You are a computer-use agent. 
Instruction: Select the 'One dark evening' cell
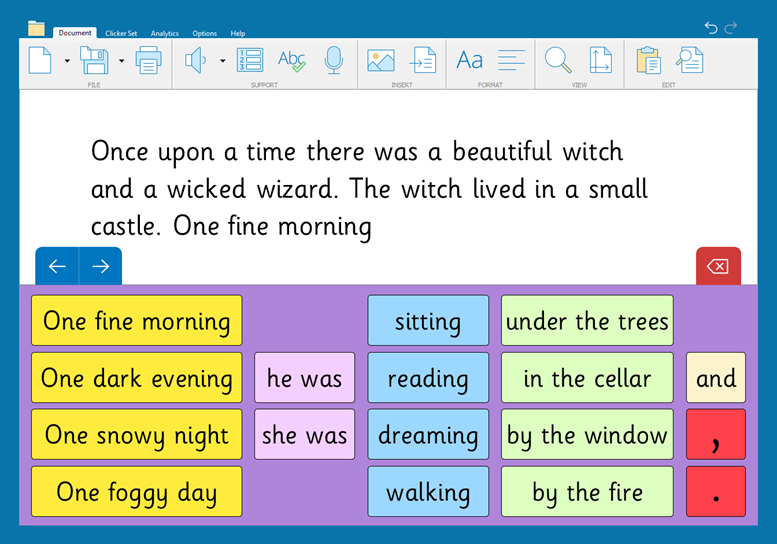point(137,378)
